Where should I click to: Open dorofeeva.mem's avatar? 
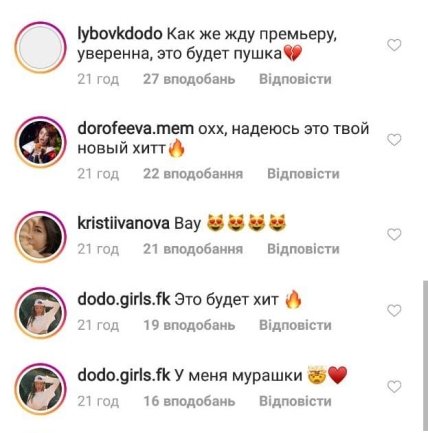[x=41, y=142]
